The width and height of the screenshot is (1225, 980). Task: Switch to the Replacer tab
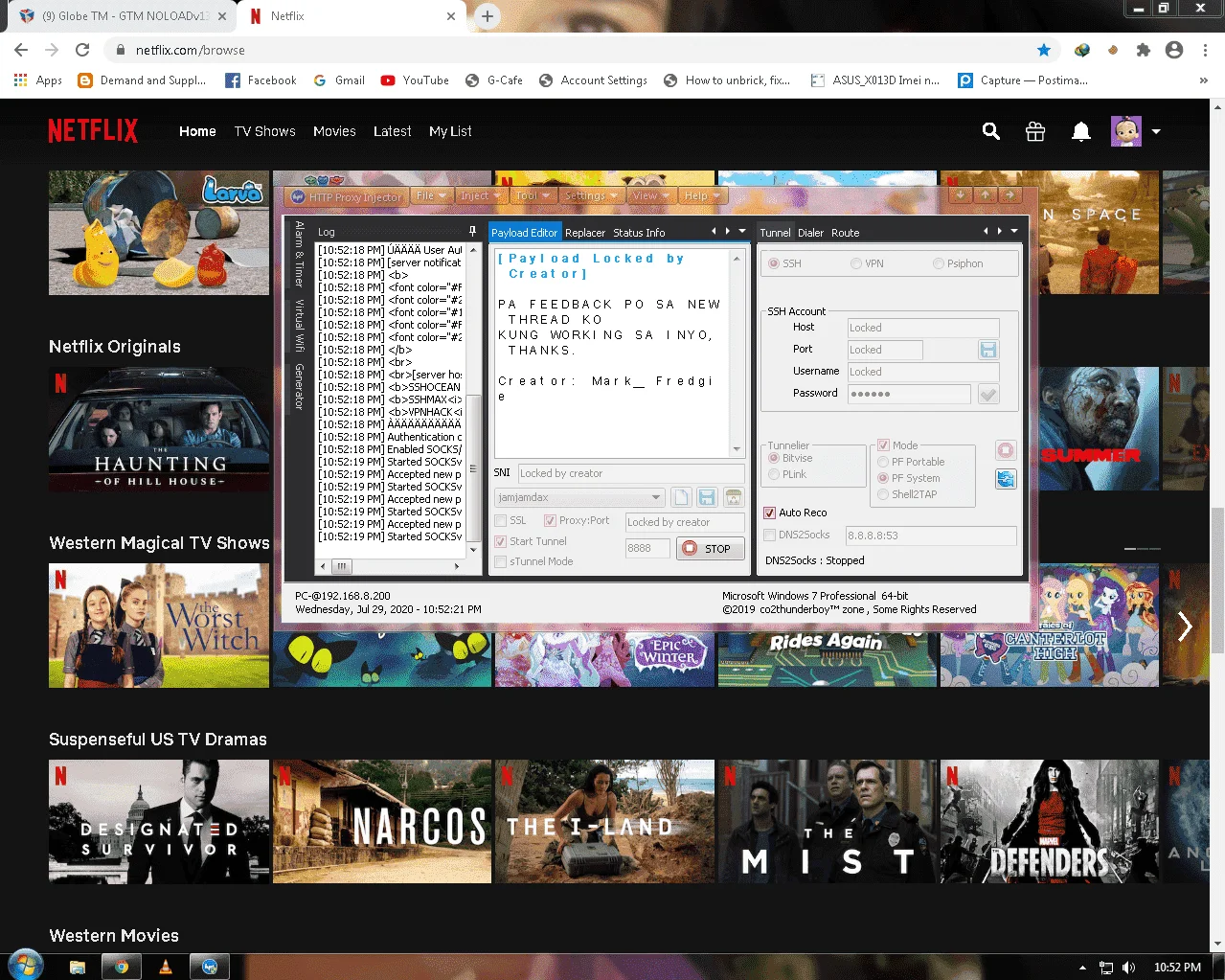585,233
